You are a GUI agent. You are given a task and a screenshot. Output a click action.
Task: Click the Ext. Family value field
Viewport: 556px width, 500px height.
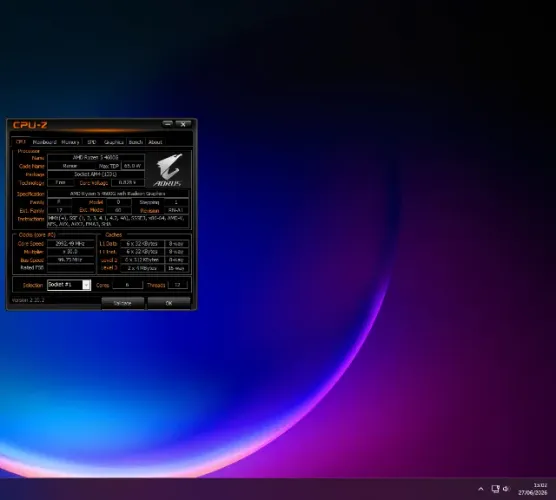[x=60, y=210]
